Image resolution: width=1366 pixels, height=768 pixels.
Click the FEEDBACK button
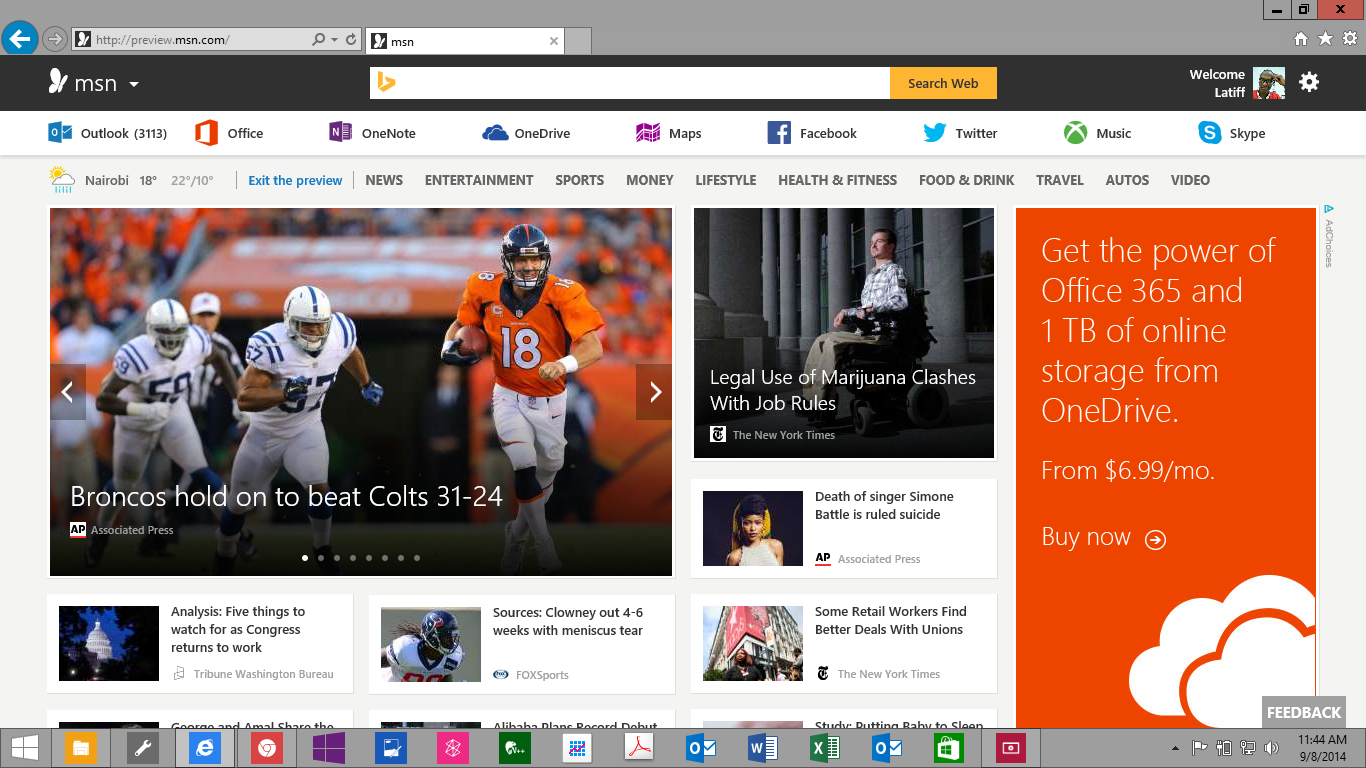click(x=1304, y=712)
